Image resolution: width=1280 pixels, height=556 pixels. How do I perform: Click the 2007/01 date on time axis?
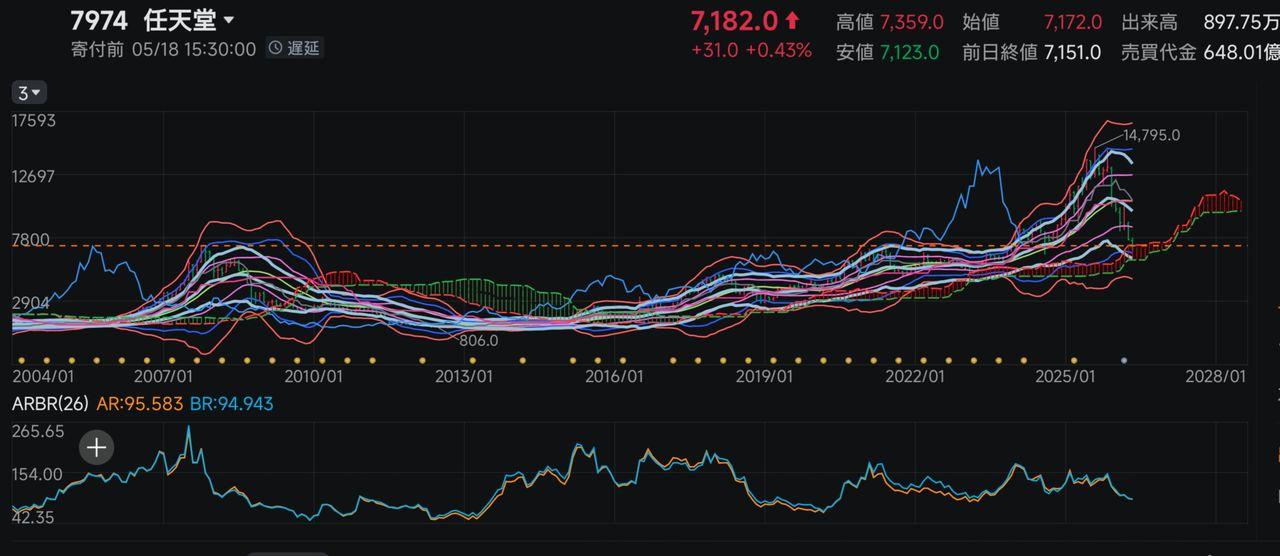point(162,377)
